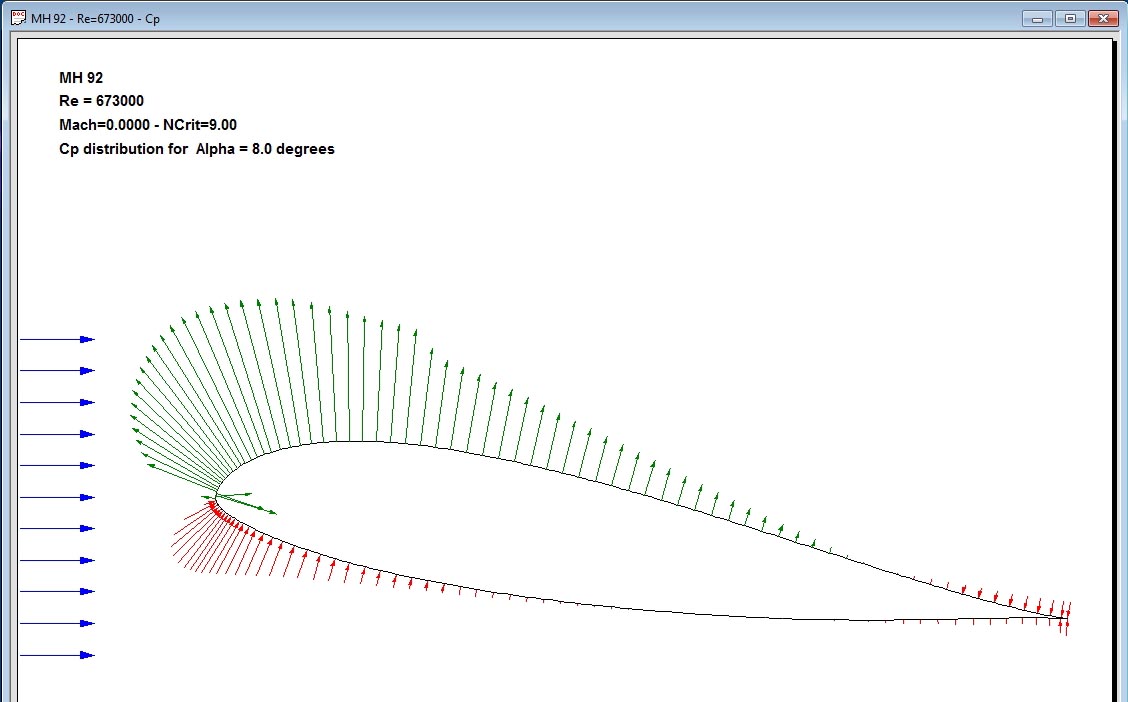Click red arrows on upper trailing edge

click(1010, 601)
